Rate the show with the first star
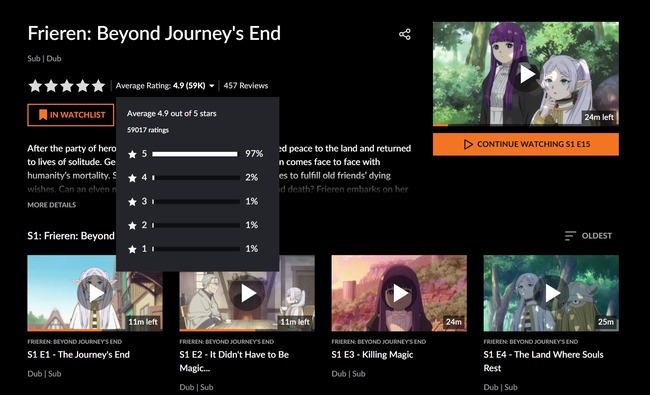This screenshot has height=395, width=650. (35, 86)
